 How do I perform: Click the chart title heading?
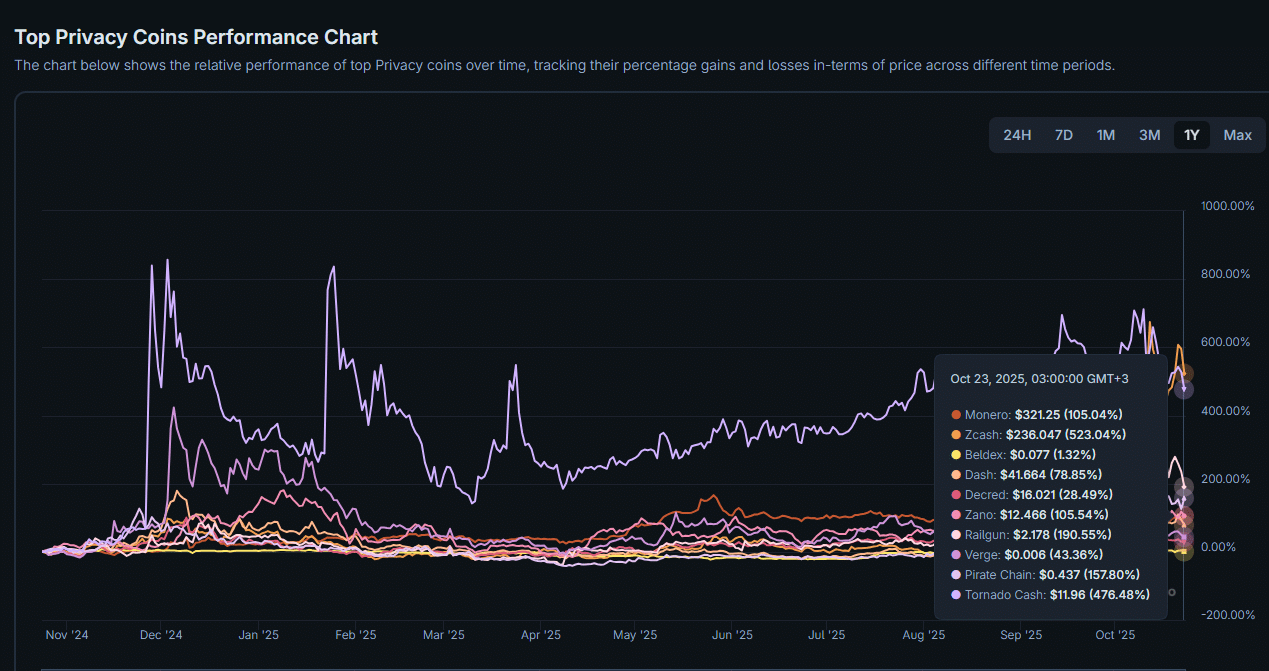[196, 37]
